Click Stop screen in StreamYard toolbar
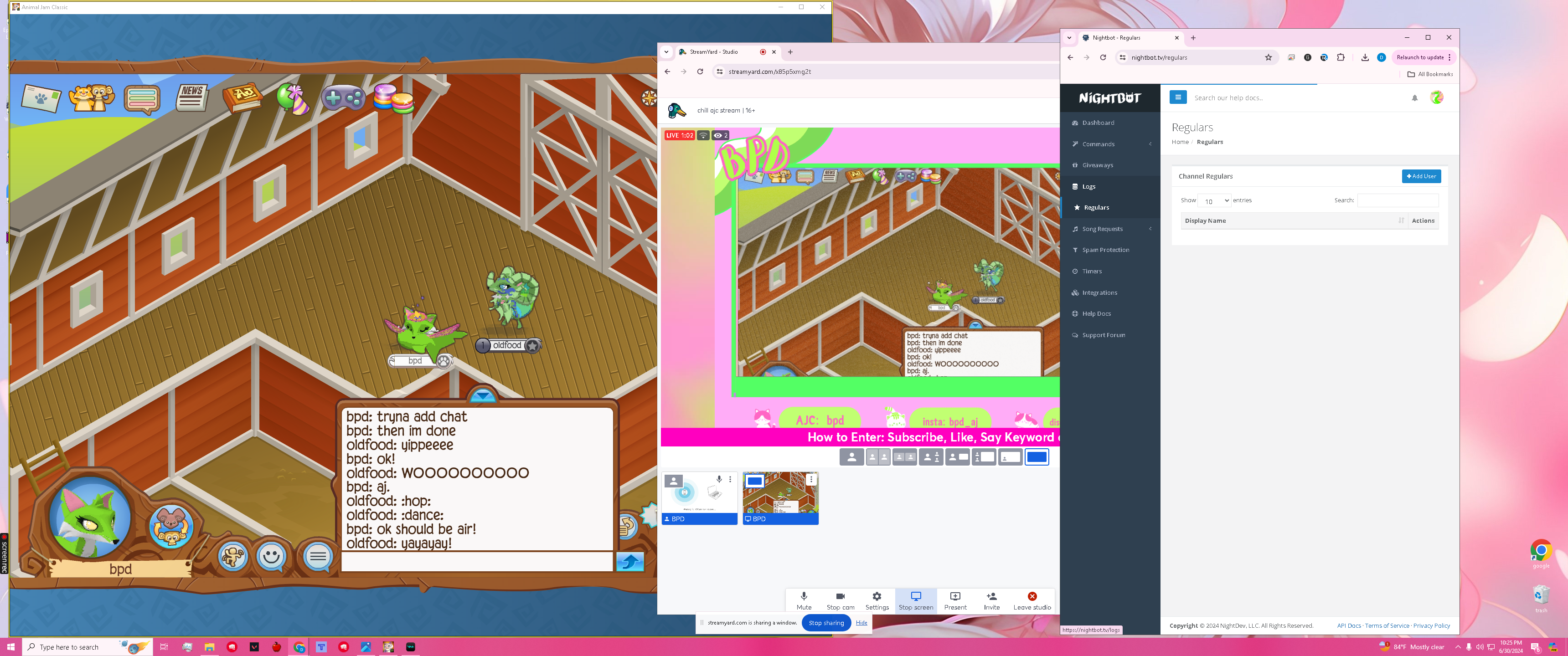1568x656 pixels. 915,600
